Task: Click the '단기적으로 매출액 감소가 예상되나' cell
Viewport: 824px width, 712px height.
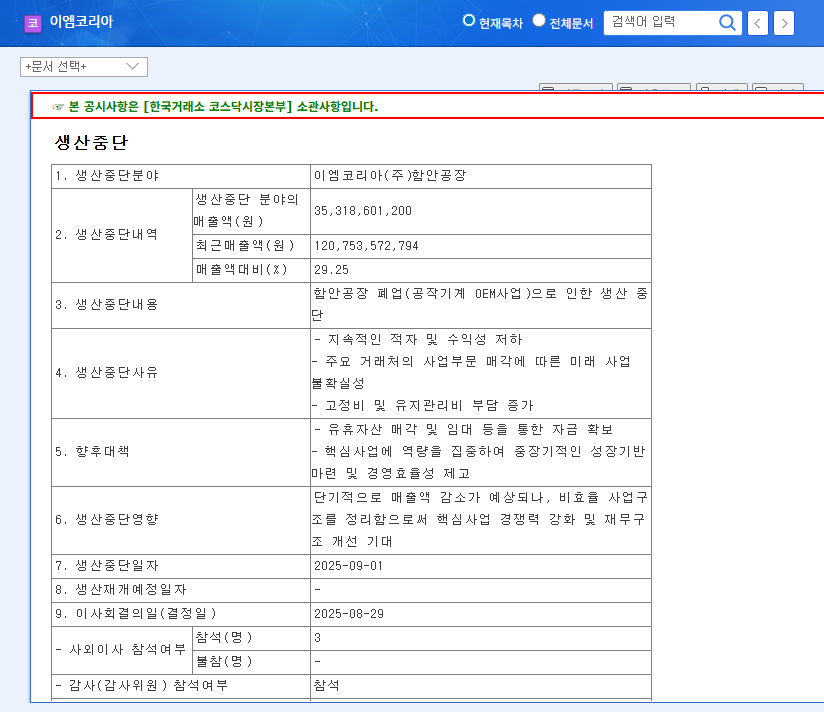Action: click(x=480, y=519)
